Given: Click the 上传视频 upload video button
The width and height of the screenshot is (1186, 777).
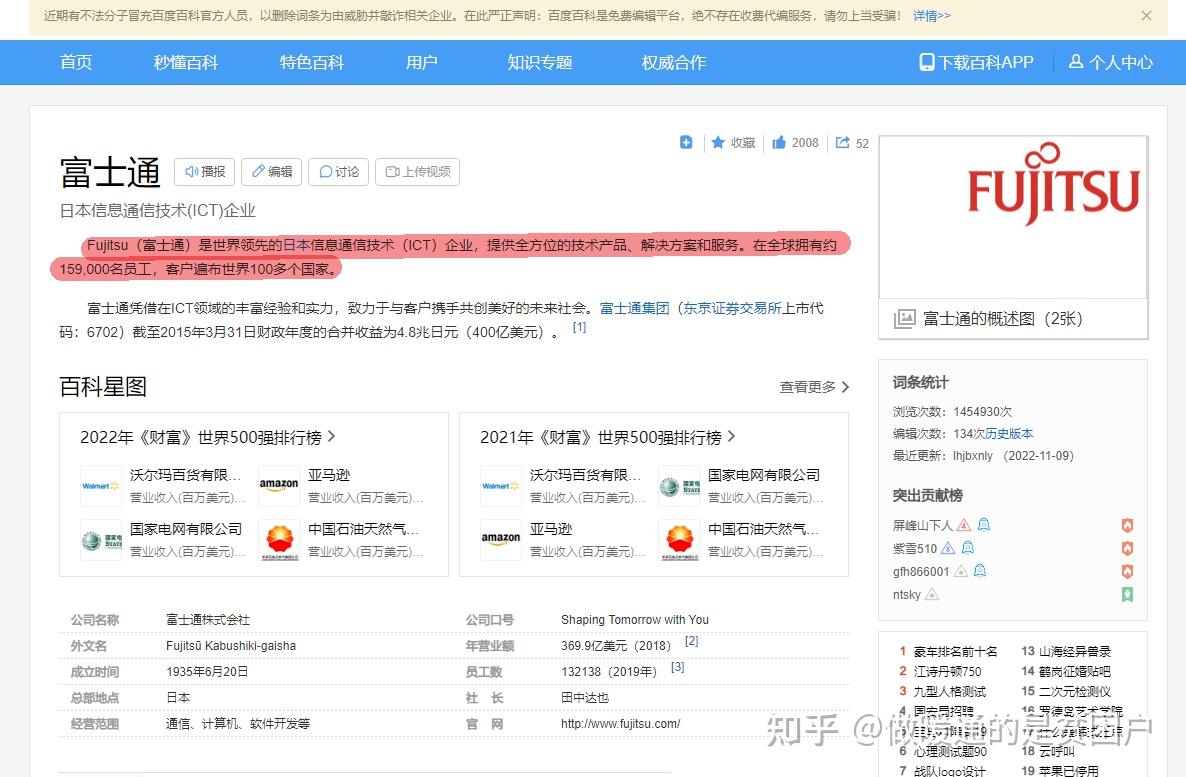Looking at the screenshot, I should [x=418, y=172].
